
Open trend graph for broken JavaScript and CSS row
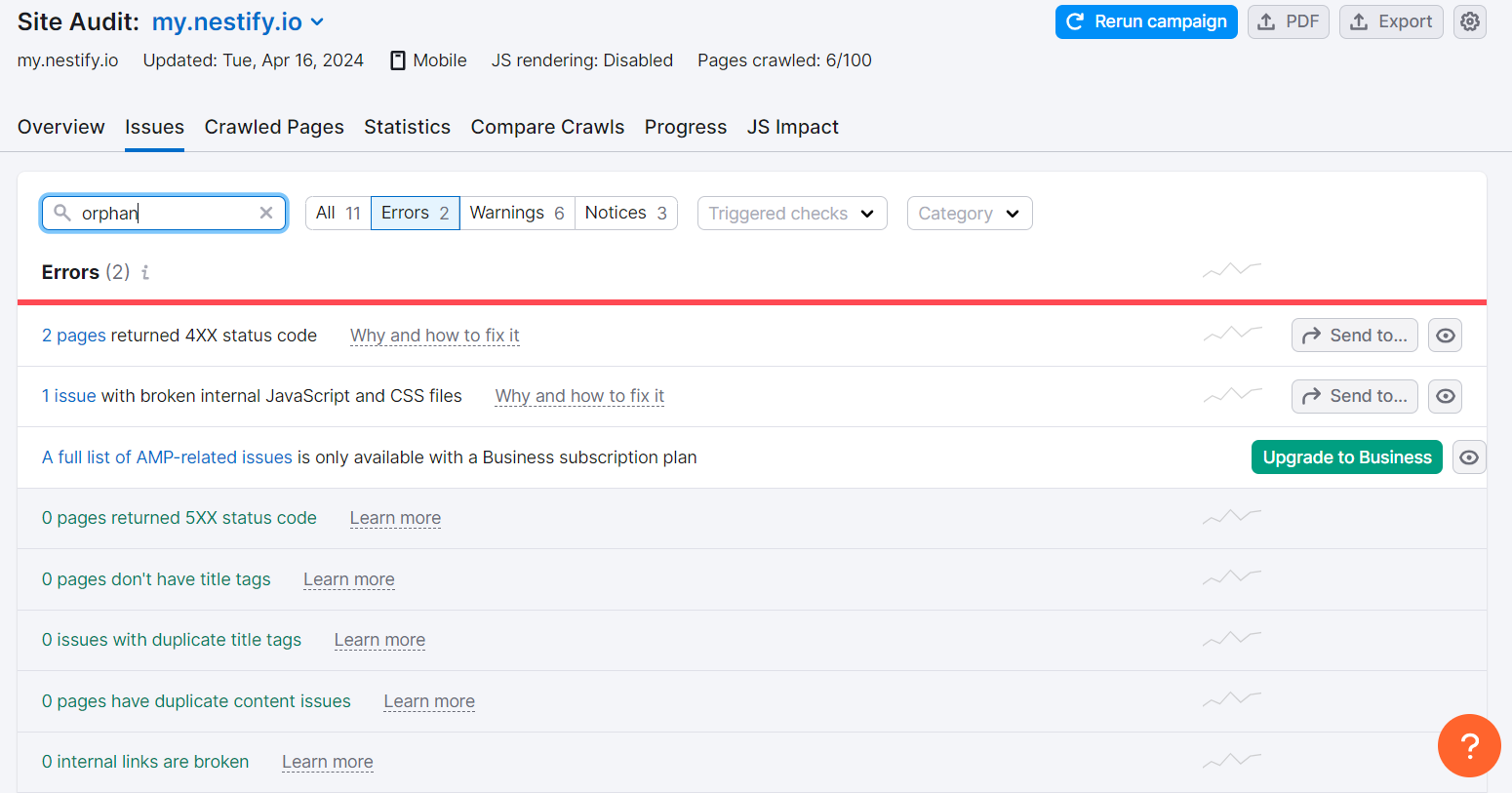pos(1232,395)
